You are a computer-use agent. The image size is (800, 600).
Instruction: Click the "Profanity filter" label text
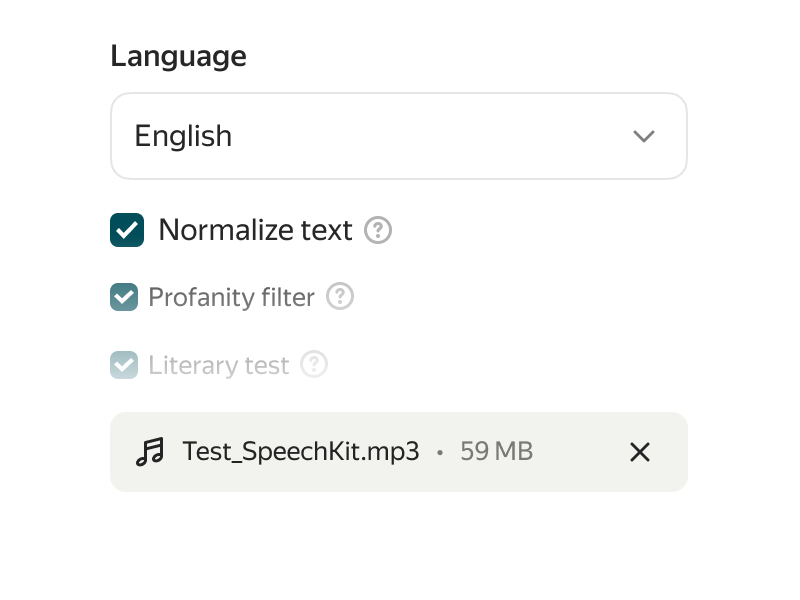[231, 297]
